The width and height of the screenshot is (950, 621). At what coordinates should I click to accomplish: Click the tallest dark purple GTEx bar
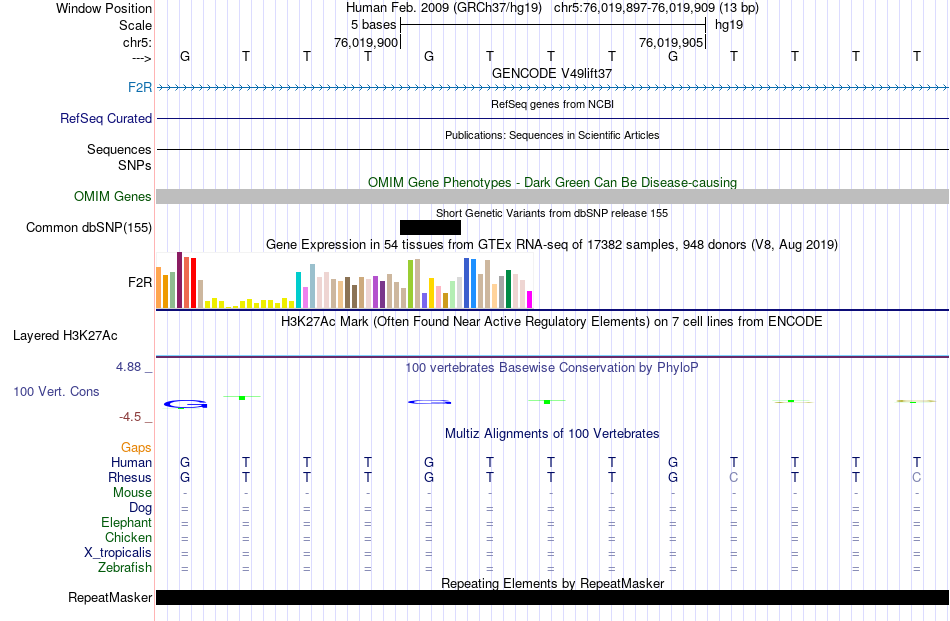point(179,281)
